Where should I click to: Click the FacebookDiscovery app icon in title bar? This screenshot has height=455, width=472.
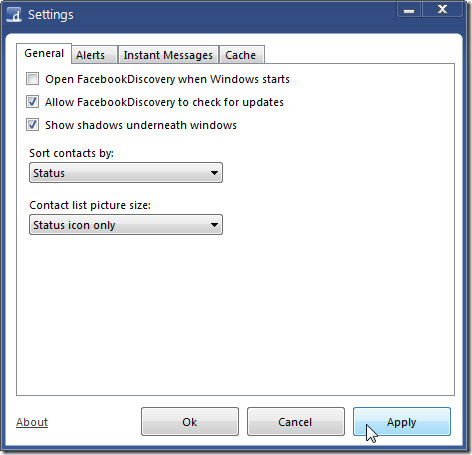[x=14, y=15]
